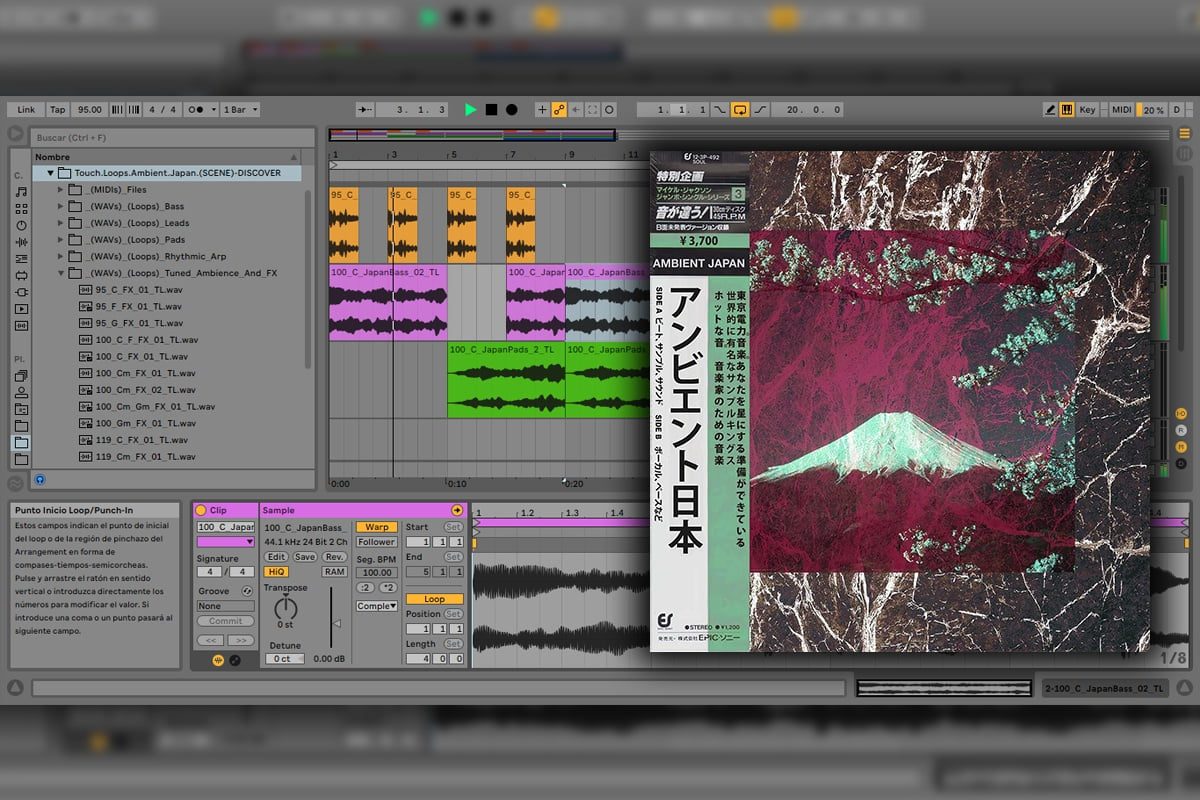
Task: Collapse the _(WAVs)_(Loops)_Tuned_Ambience_And_FX folder
Action: (x=61, y=273)
